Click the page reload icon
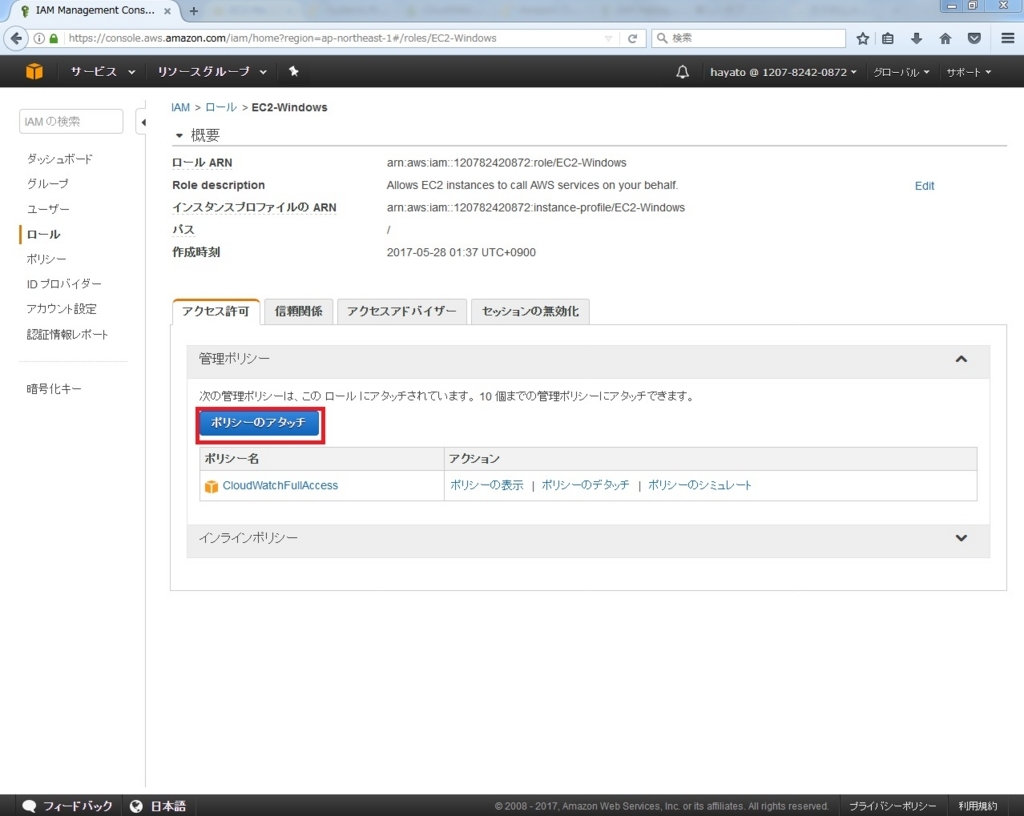The width and height of the screenshot is (1024, 816). click(x=632, y=39)
